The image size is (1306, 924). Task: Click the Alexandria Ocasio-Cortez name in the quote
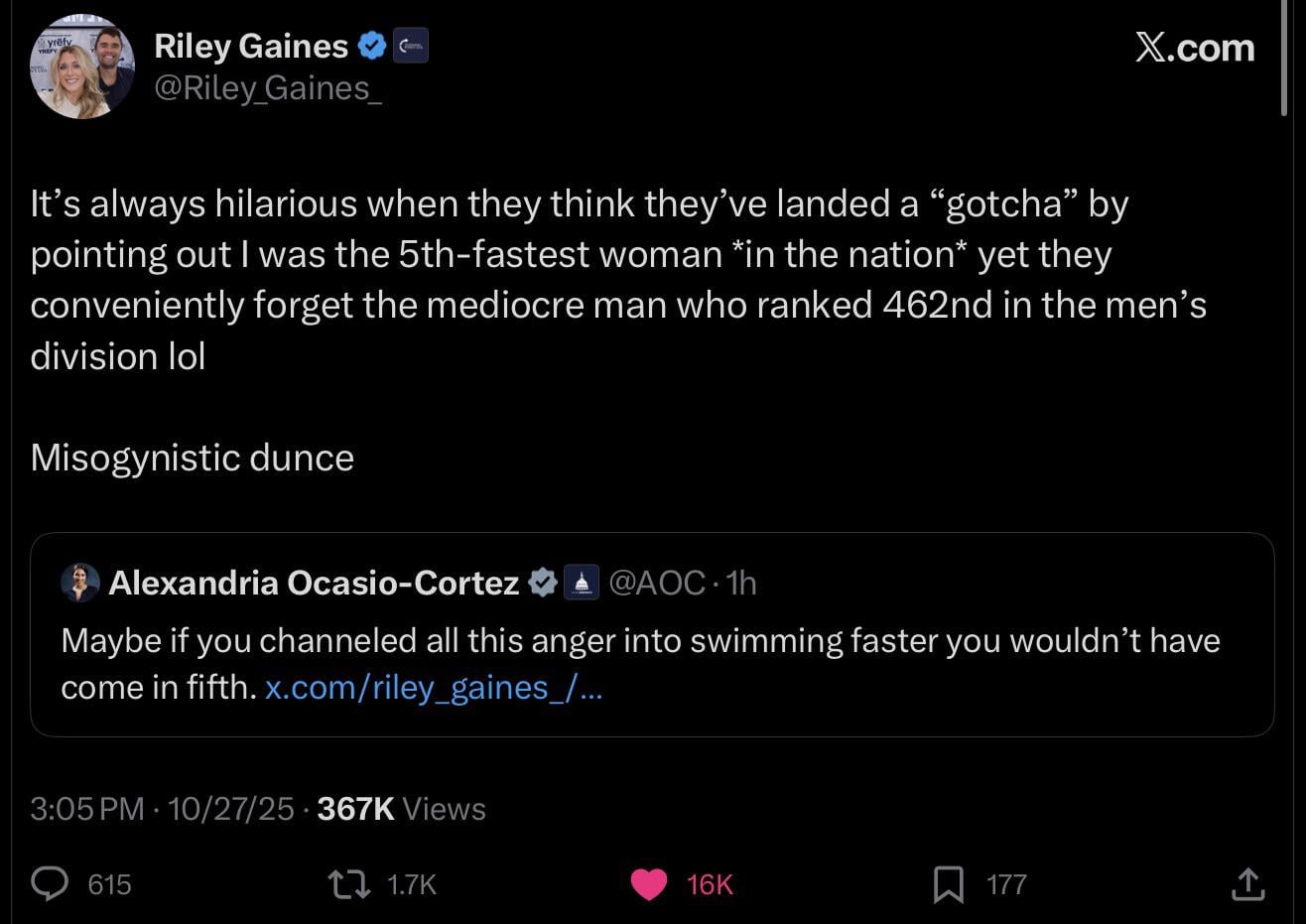click(x=314, y=583)
